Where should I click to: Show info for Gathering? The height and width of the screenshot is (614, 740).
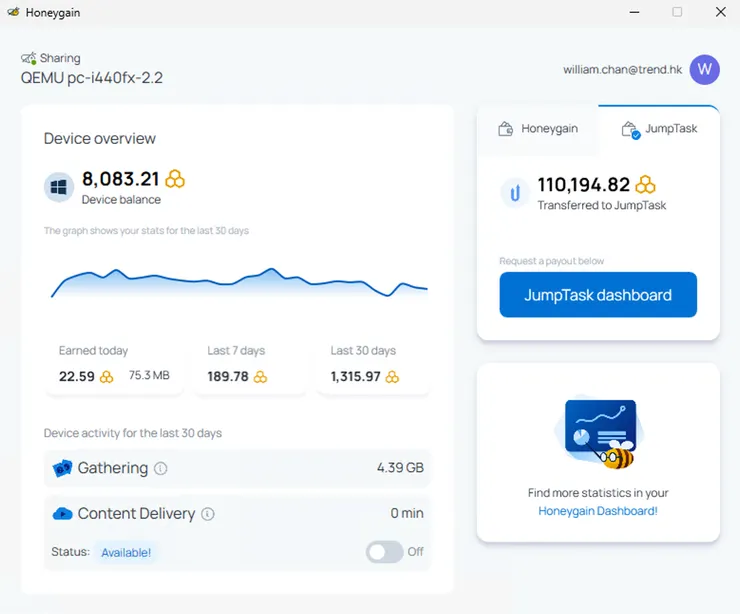tap(160, 468)
